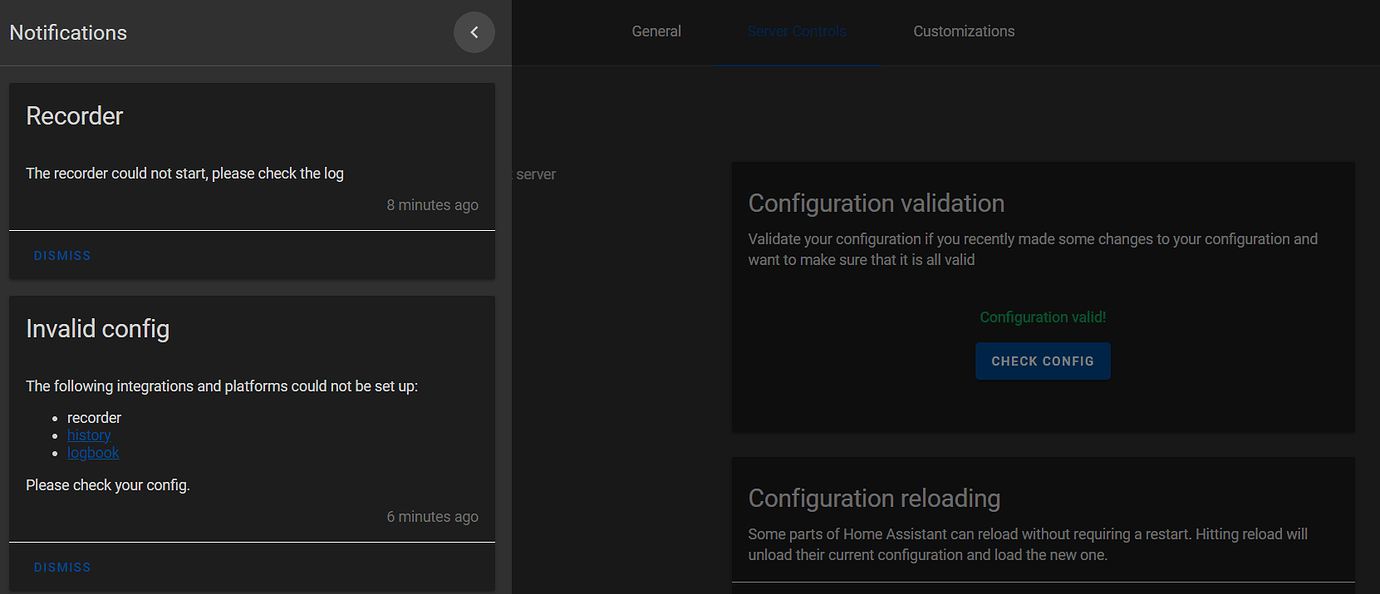Viewport: 1380px width, 594px height.
Task: Follow the logbook integration link
Action: pos(93,453)
